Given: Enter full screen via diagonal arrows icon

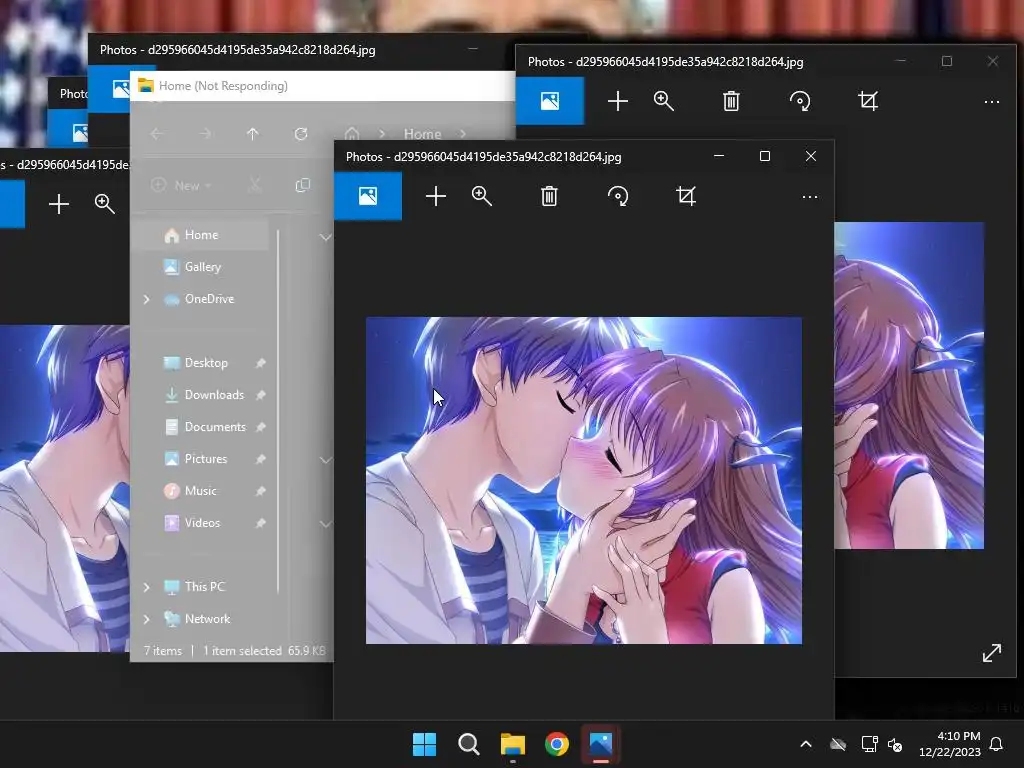Looking at the screenshot, I should 992,652.
